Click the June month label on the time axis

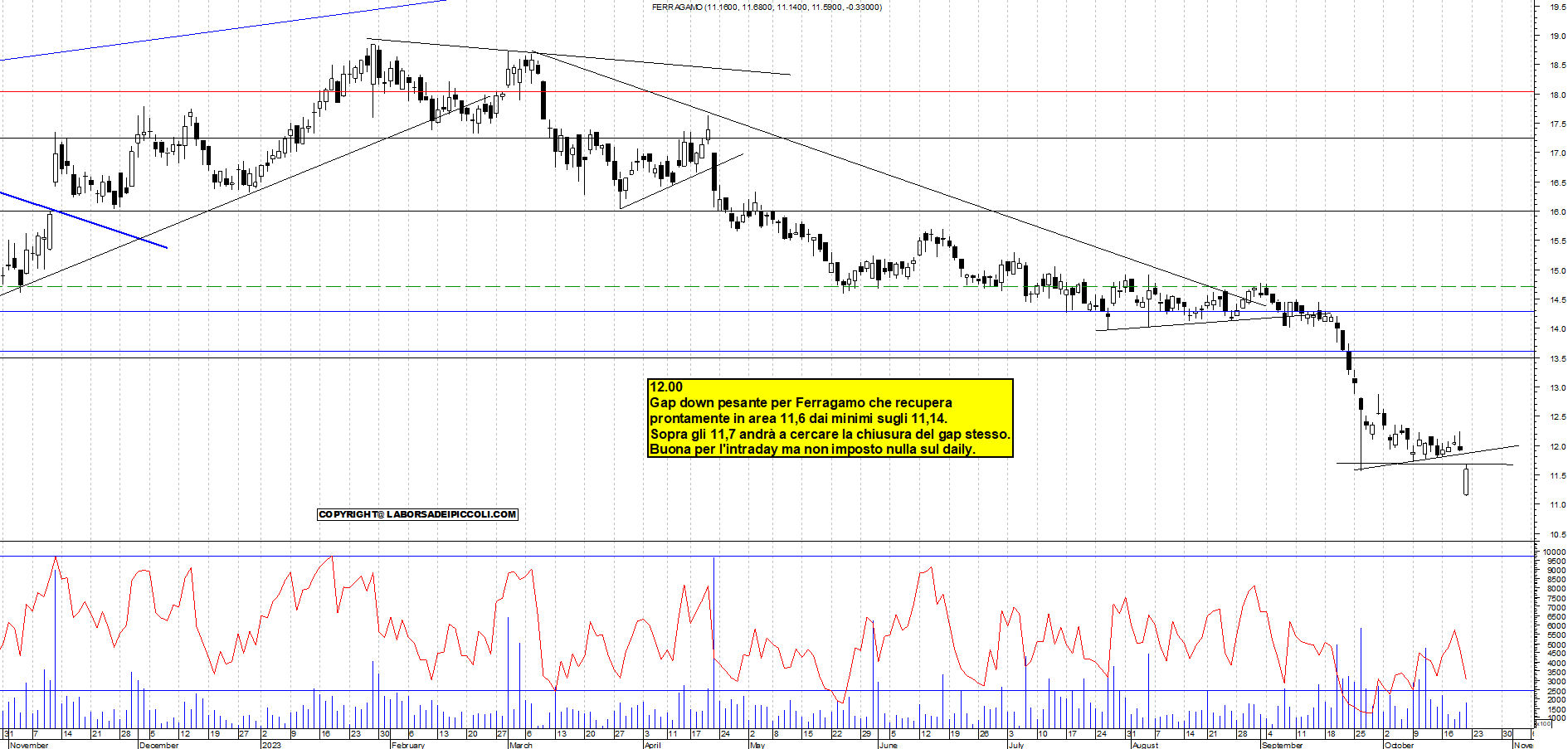point(888,745)
